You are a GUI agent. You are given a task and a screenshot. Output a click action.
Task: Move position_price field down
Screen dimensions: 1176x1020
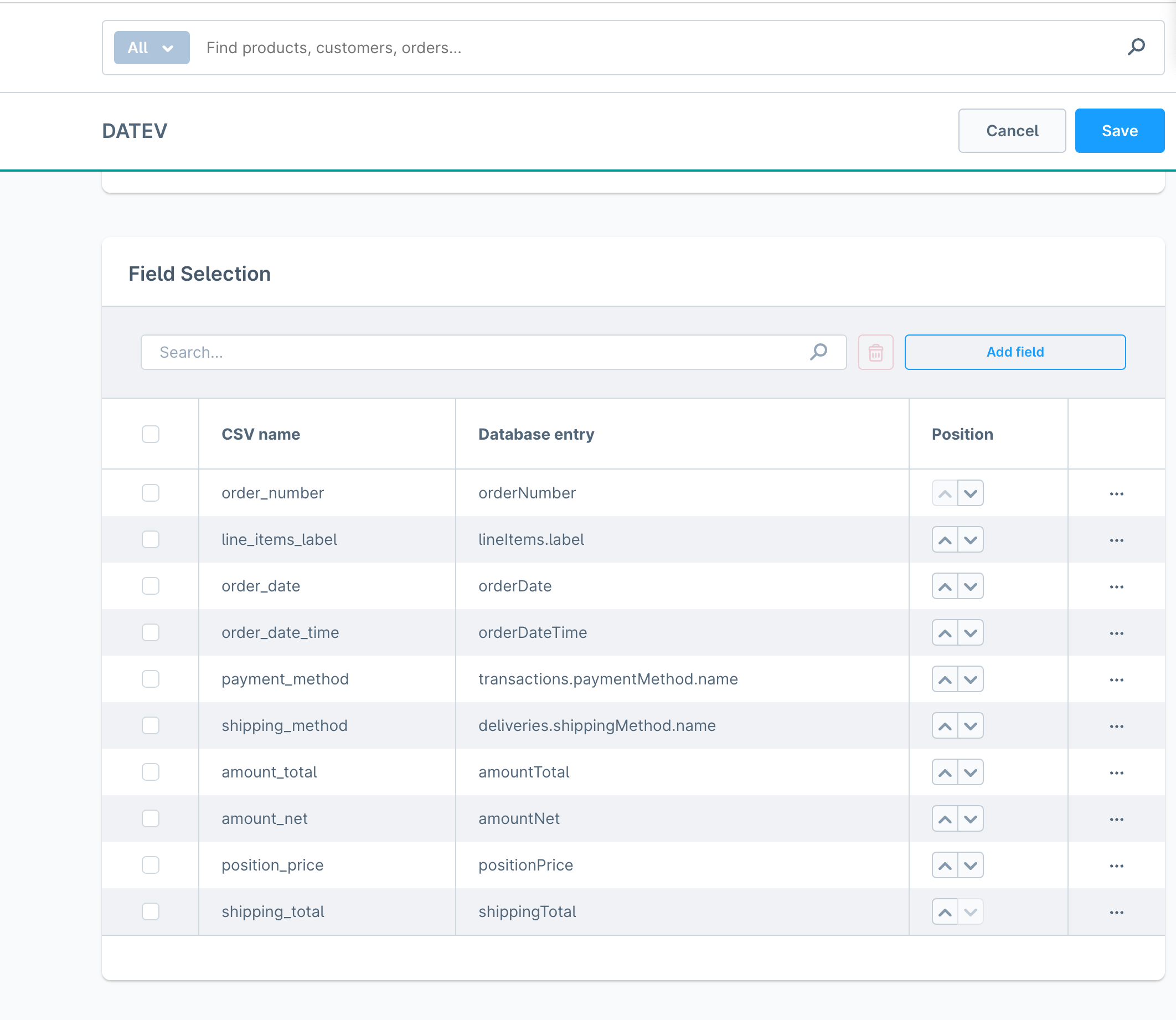click(971, 865)
